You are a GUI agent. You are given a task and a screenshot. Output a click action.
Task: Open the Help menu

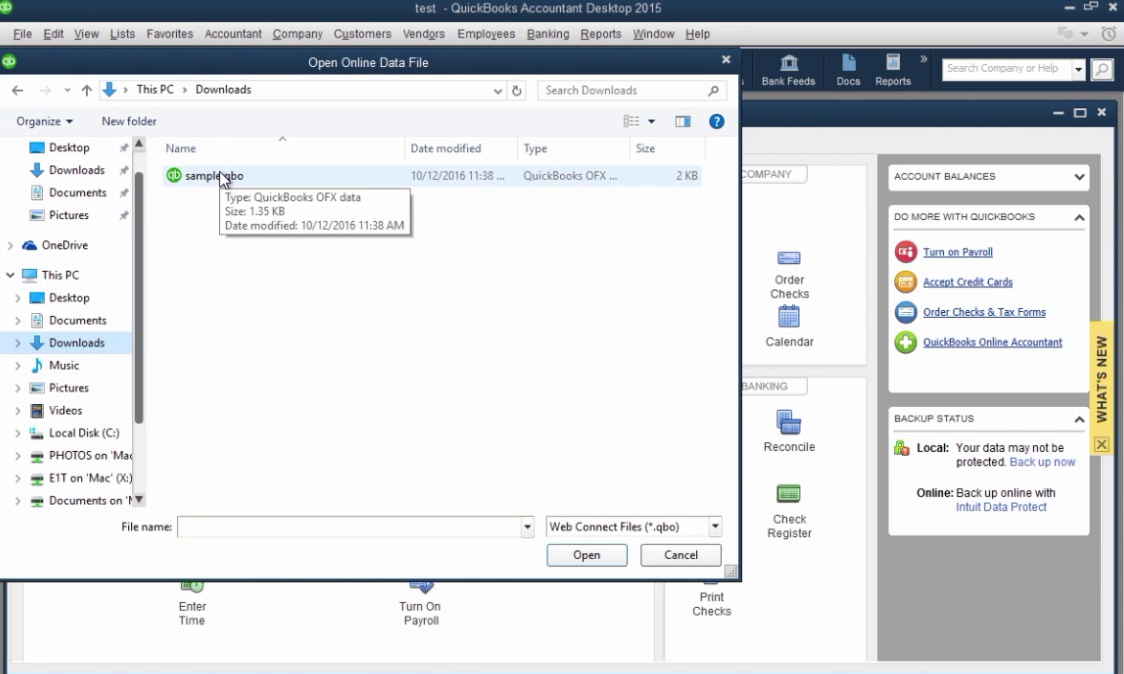(697, 34)
